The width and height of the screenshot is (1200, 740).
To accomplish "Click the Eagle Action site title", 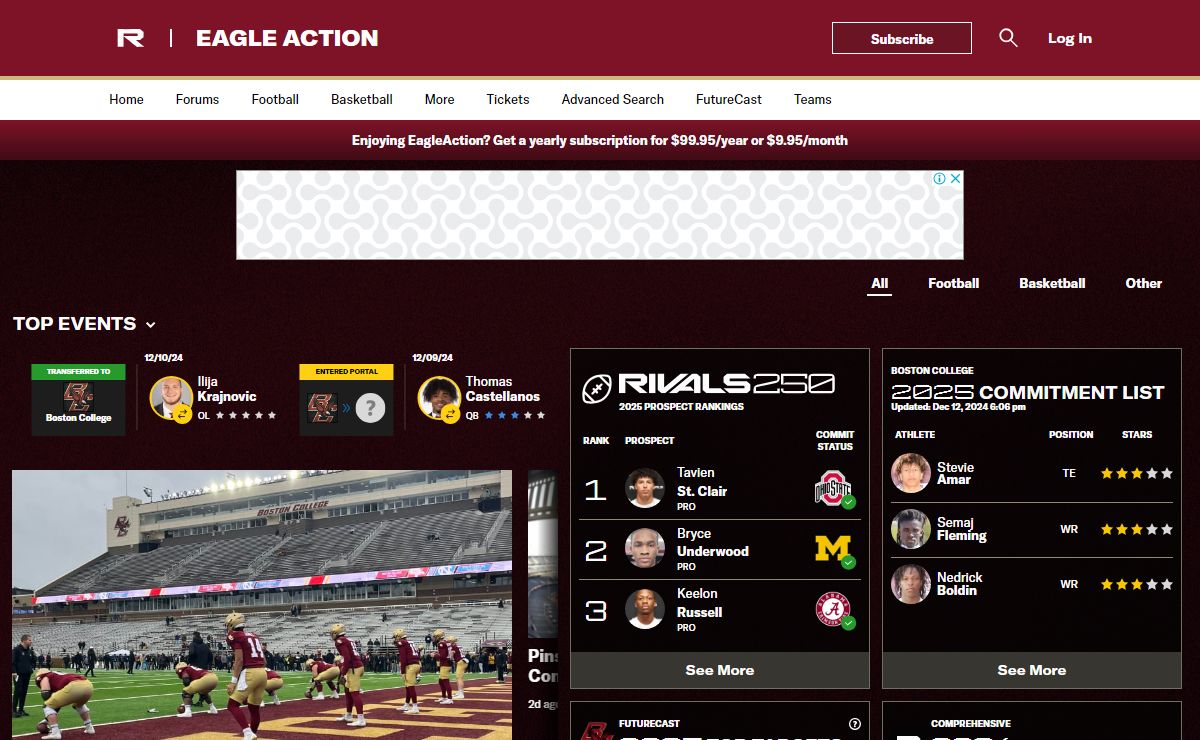I will click(x=287, y=38).
